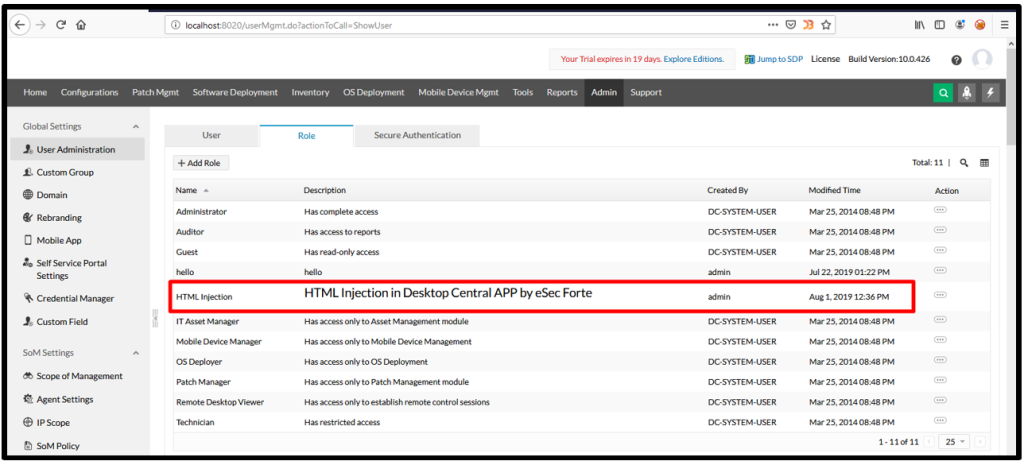Open Credential Manager in the sidebar
The image size is (1024, 461).
[x=75, y=298]
